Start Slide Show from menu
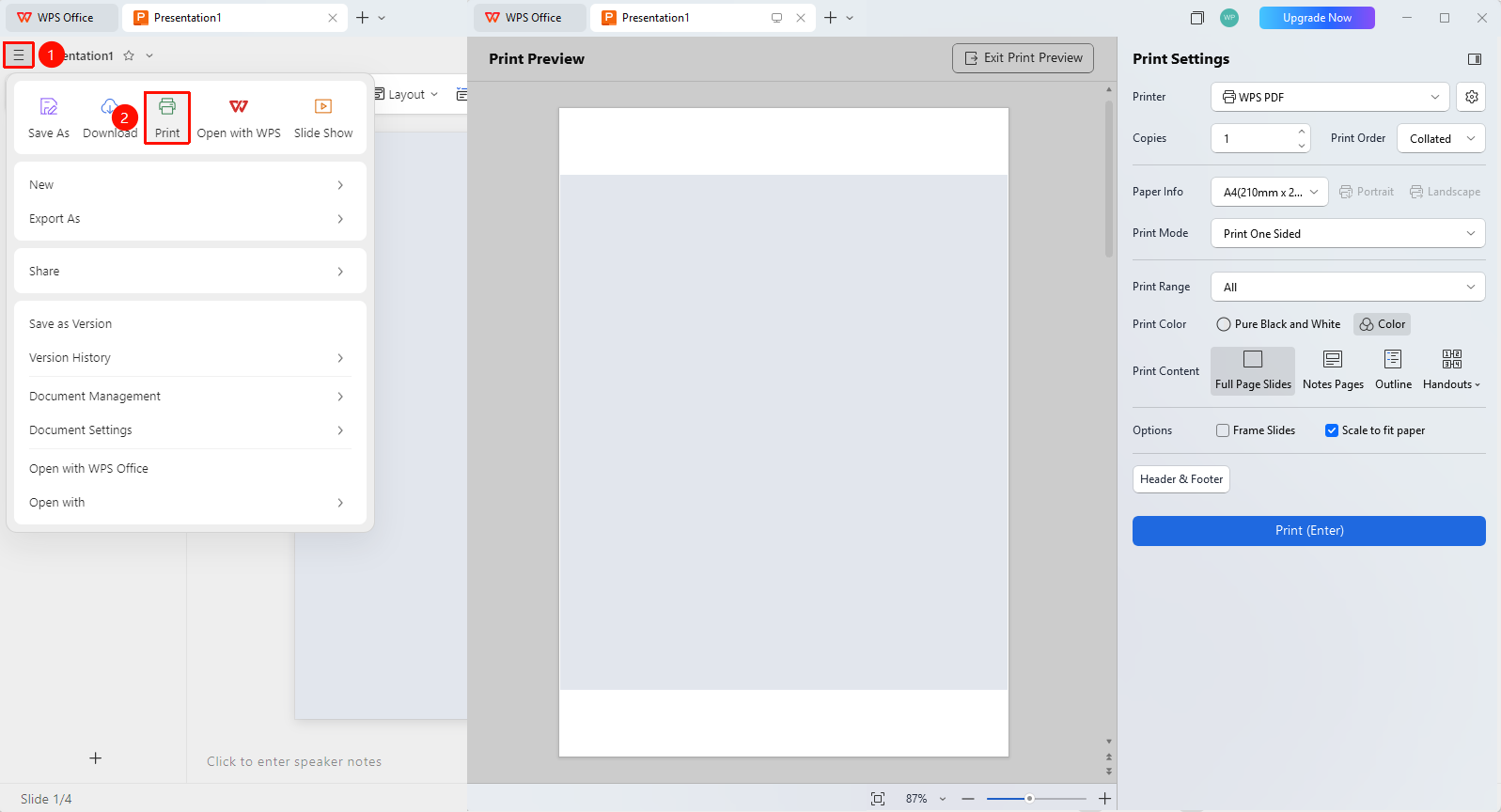This screenshot has height=812, width=1501. point(323,117)
